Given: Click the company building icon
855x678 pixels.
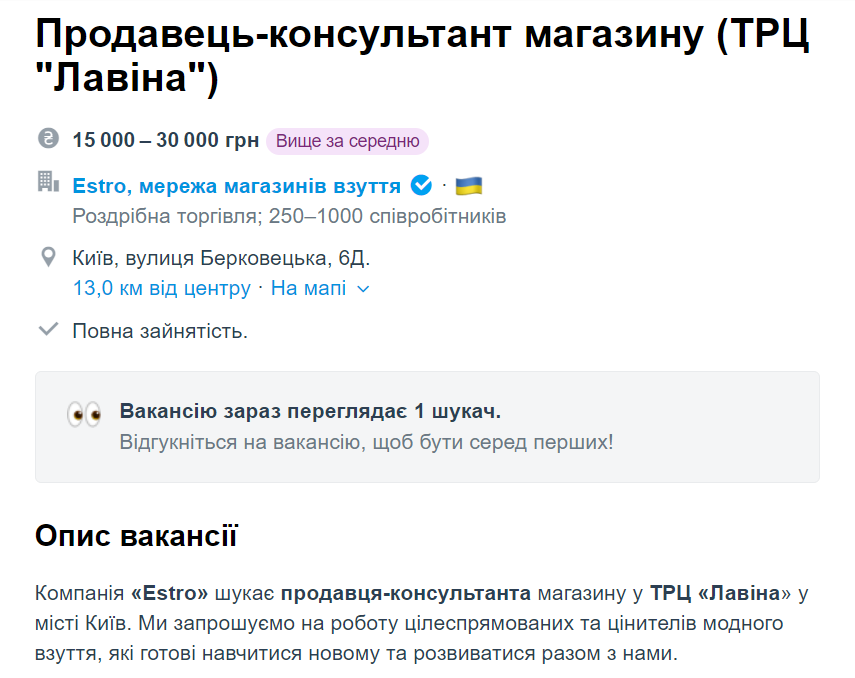Looking at the screenshot, I should tap(47, 182).
